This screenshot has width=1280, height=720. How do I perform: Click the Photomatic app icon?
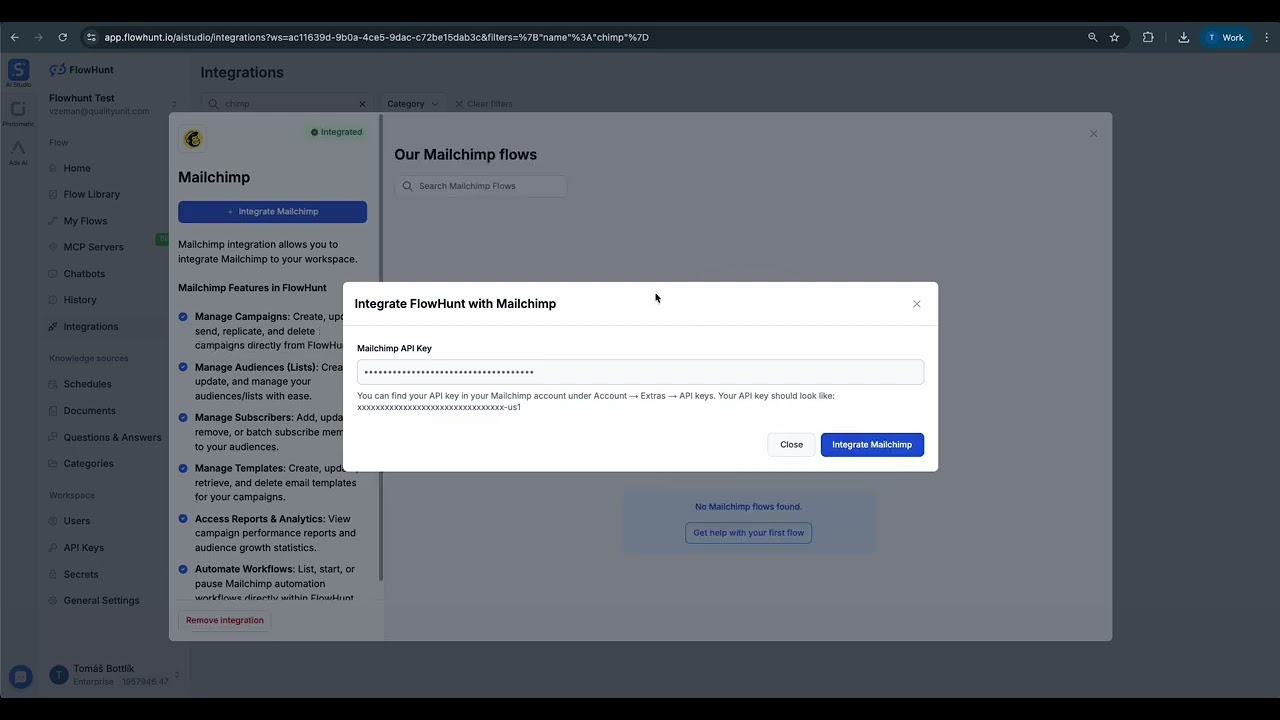tap(18, 113)
